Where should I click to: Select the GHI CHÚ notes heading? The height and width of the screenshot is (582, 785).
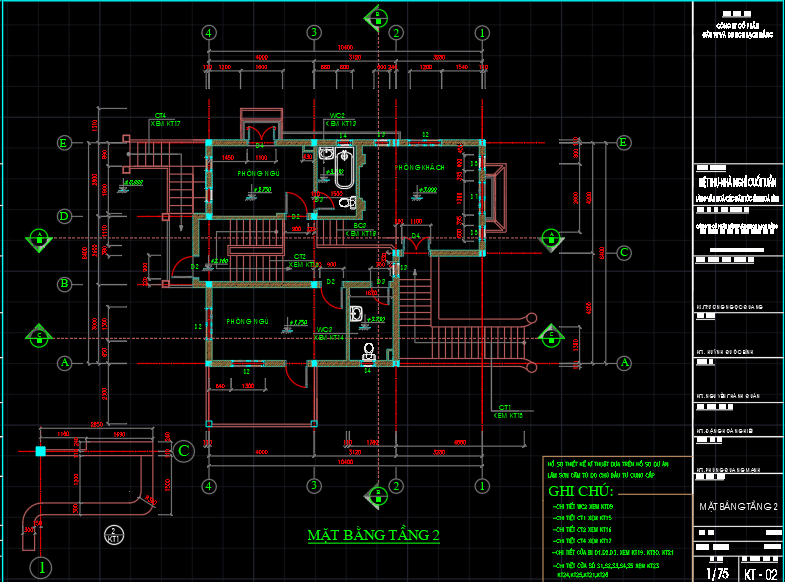click(x=583, y=491)
